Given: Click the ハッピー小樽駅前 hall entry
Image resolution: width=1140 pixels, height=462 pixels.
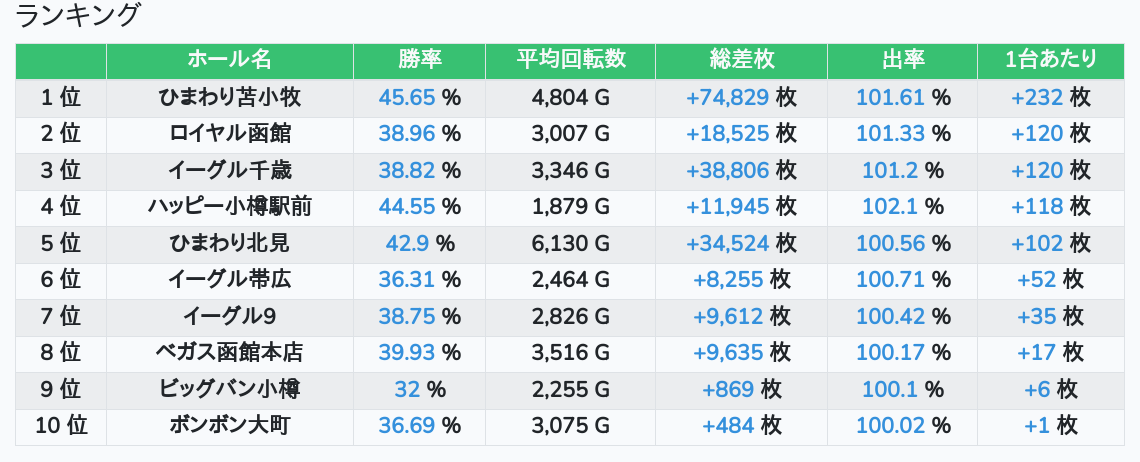Looking at the screenshot, I should 230,207.
